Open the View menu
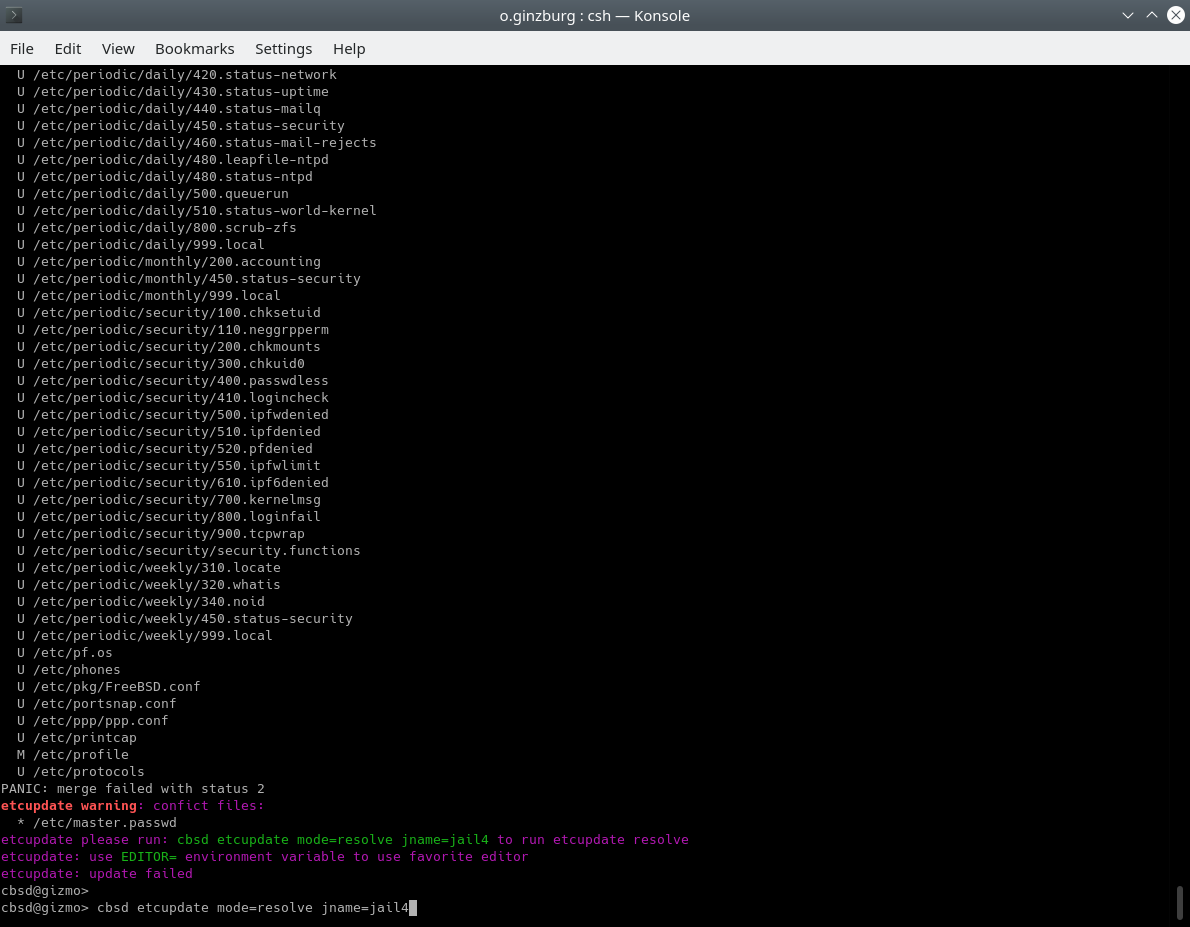Screen dimensions: 1190x927 tap(118, 49)
